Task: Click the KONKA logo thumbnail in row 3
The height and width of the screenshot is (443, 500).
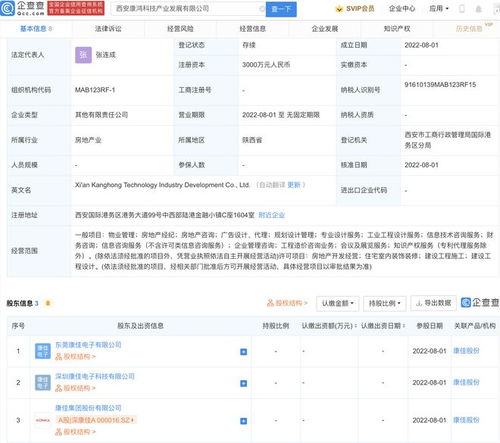Action: point(43,420)
